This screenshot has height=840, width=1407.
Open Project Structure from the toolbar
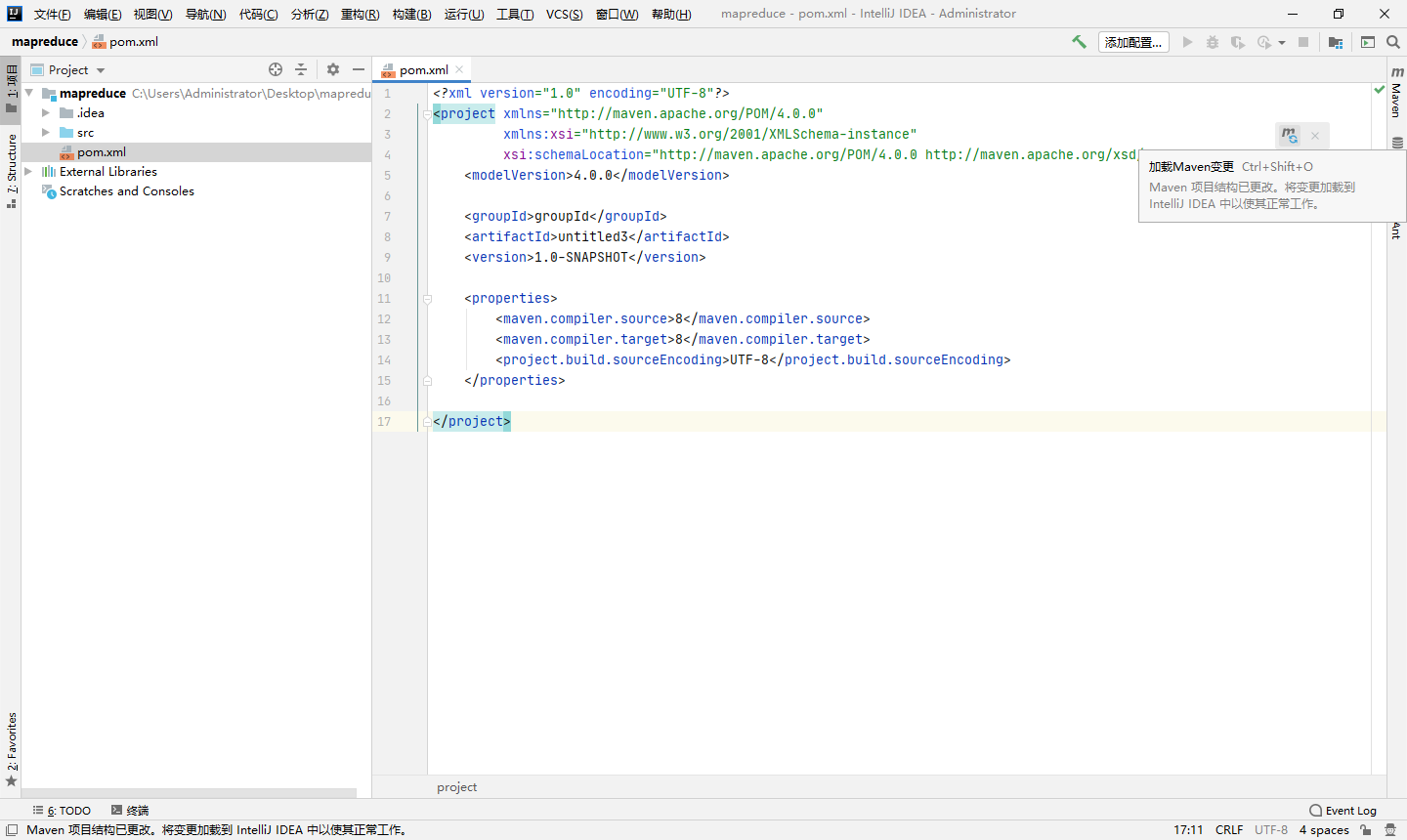[x=1336, y=42]
